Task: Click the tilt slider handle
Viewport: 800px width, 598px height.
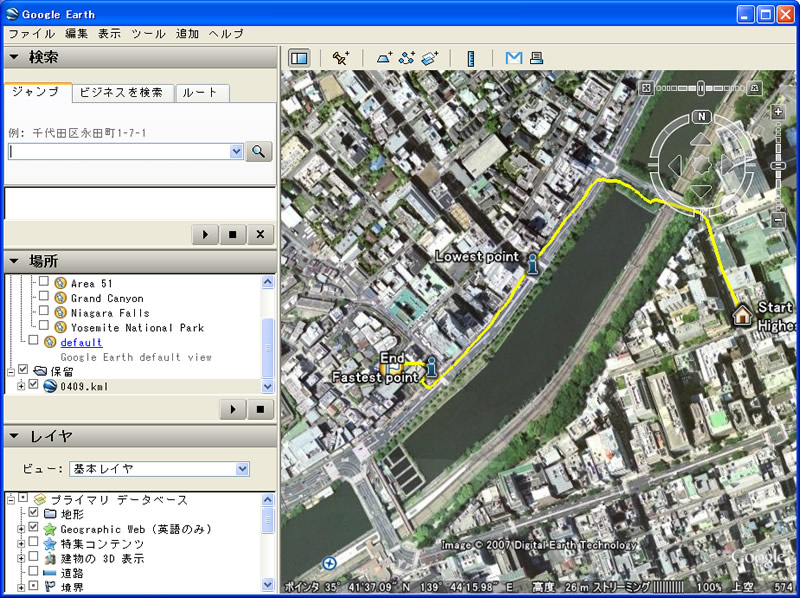Action: click(x=701, y=88)
